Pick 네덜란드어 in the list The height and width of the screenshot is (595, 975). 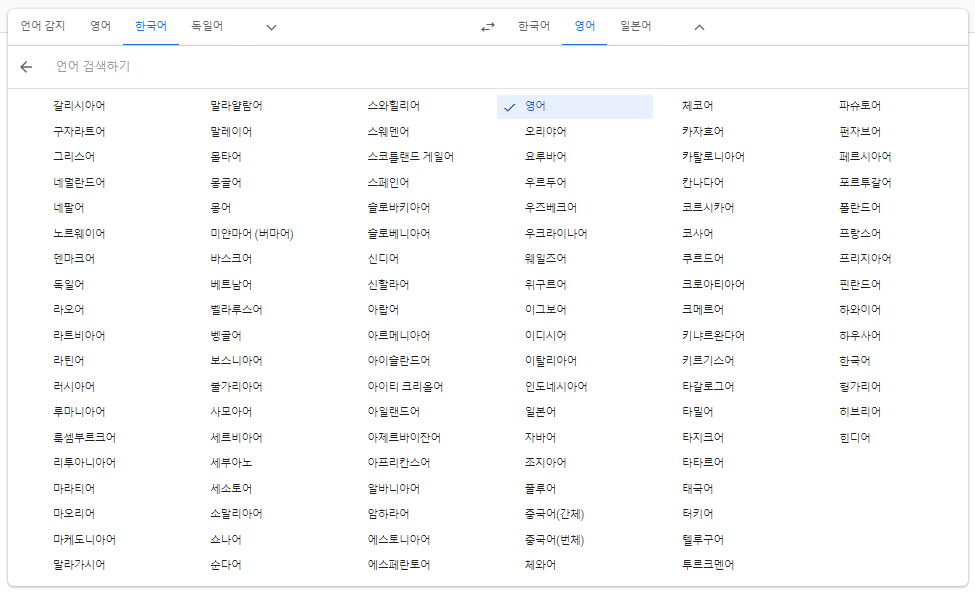[x=79, y=183]
